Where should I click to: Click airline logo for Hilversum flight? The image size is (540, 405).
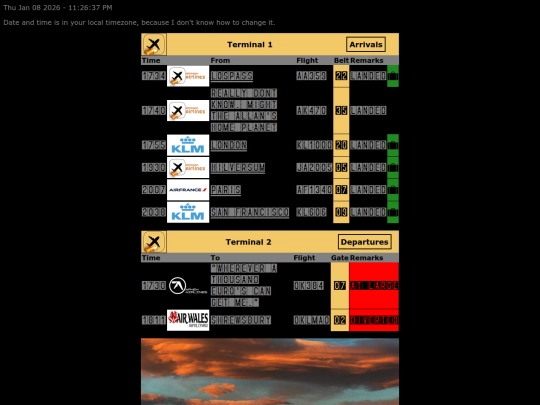[188, 167]
